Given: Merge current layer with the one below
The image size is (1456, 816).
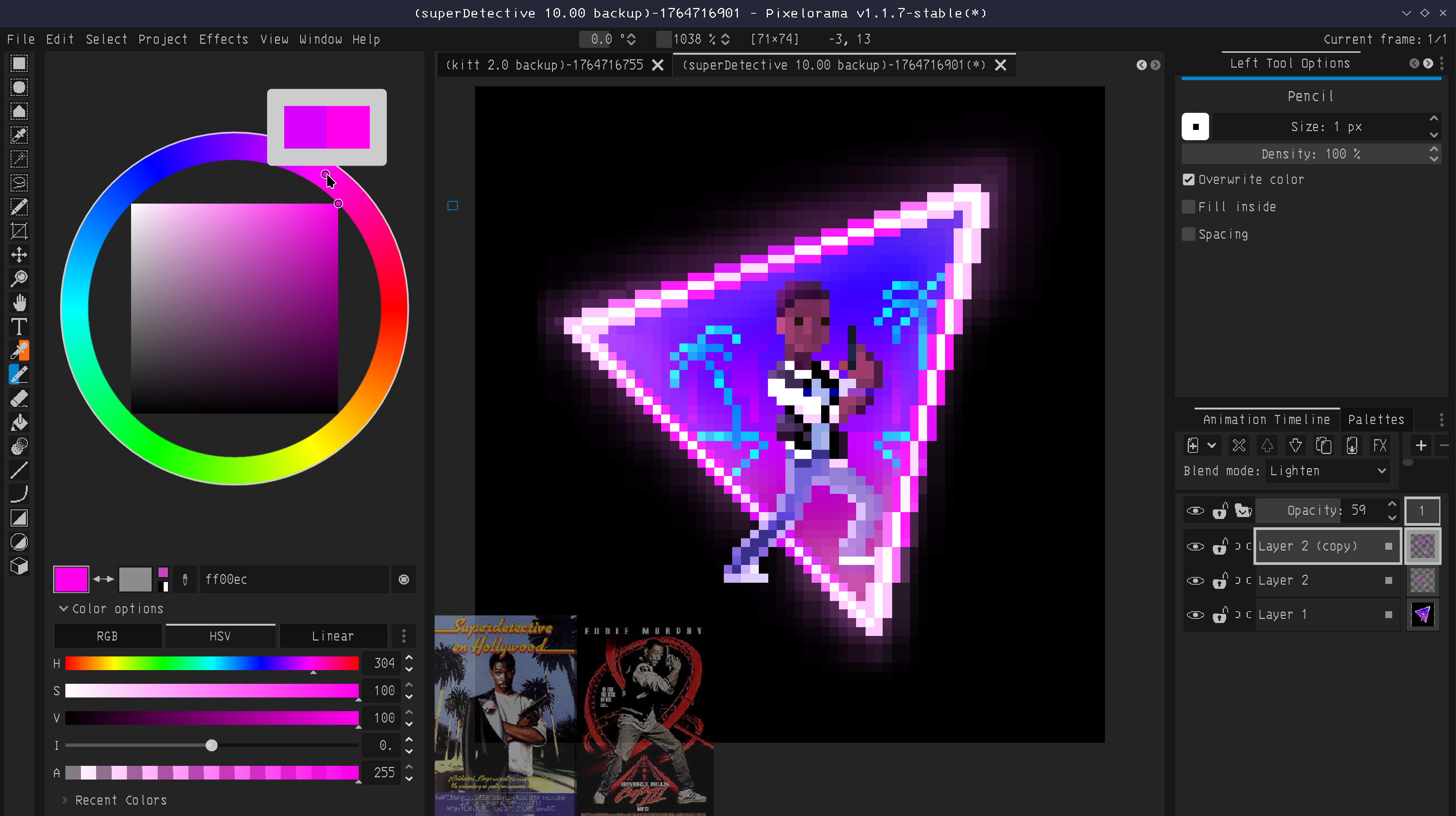Looking at the screenshot, I should pyautogui.click(x=1352, y=446).
